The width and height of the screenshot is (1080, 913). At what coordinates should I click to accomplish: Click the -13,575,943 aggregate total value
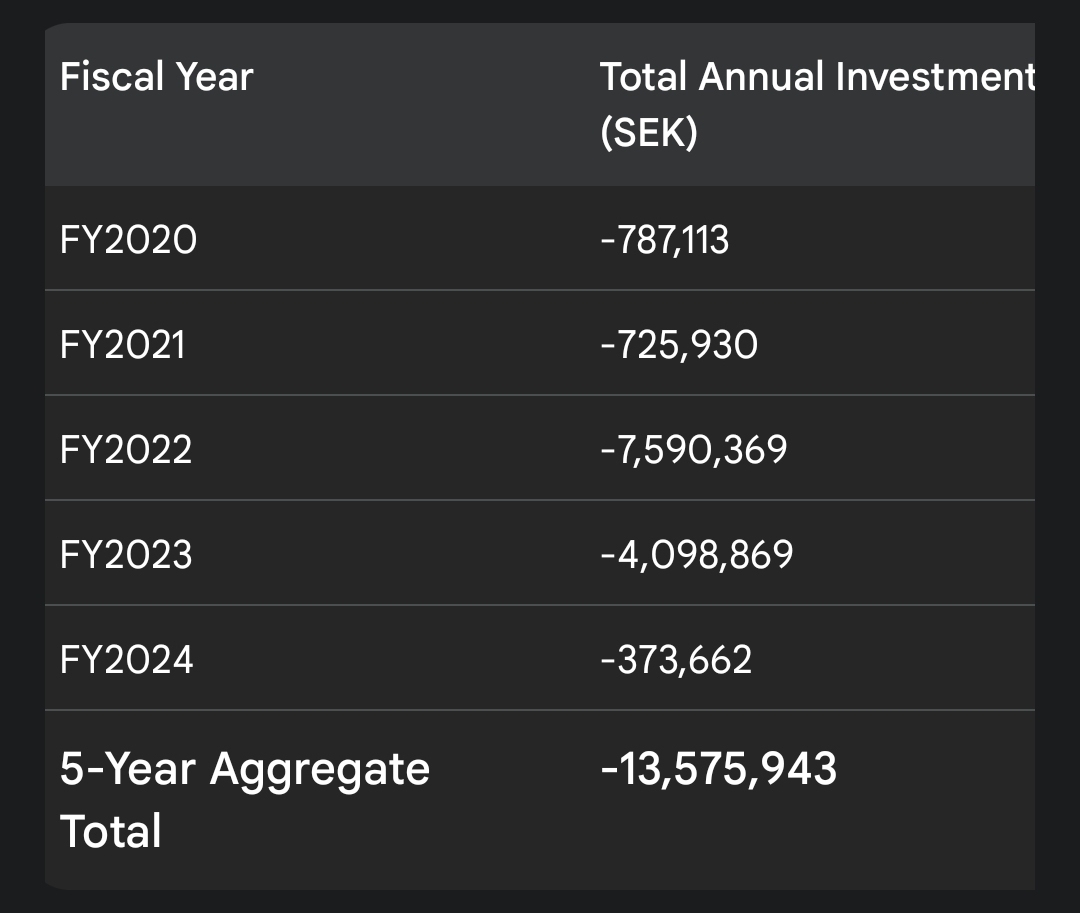718,769
